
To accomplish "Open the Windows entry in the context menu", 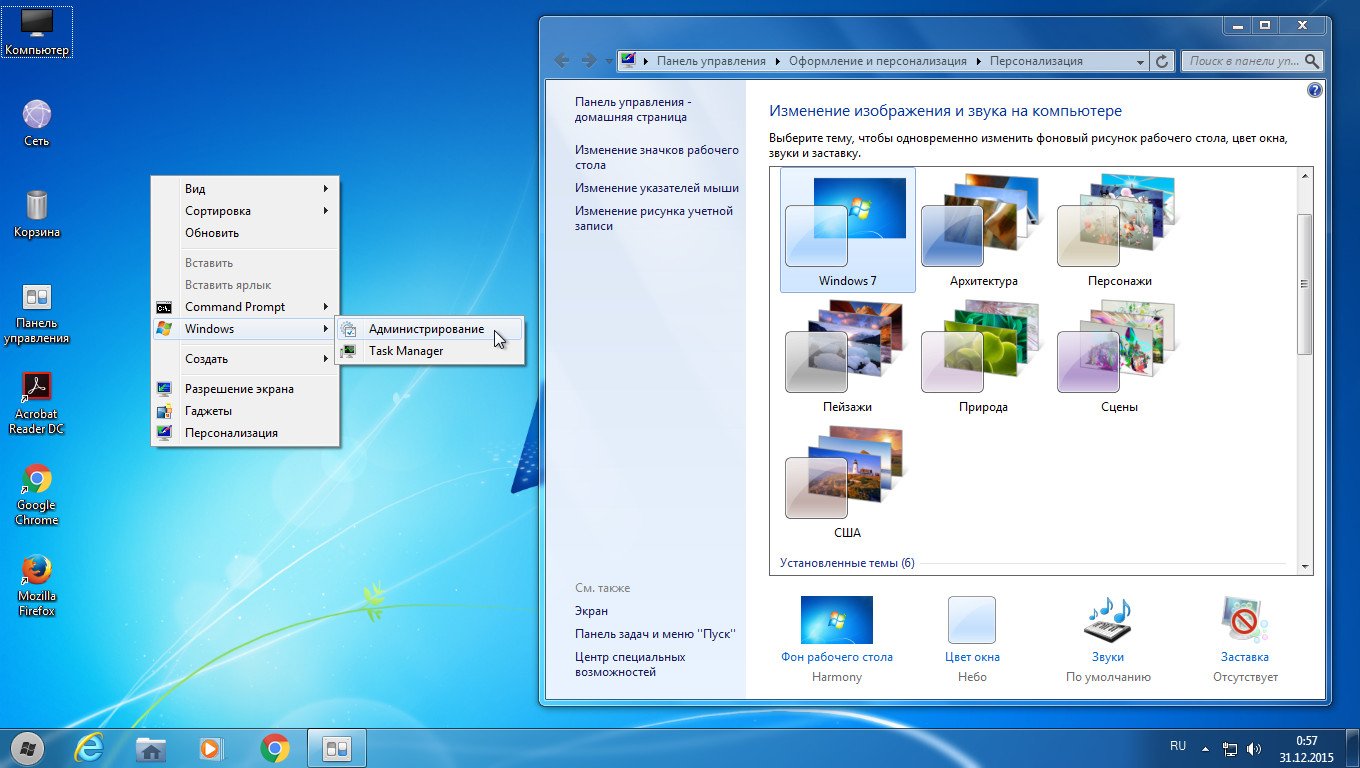I will pos(245,329).
